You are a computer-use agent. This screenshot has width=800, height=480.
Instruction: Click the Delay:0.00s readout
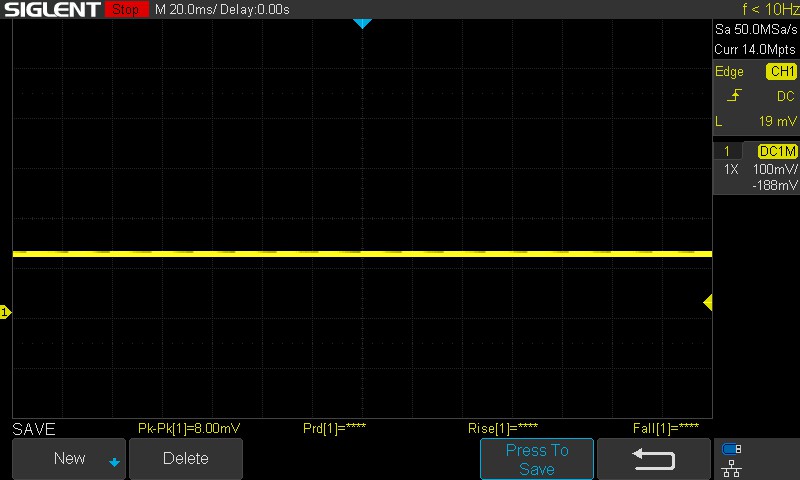click(255, 10)
